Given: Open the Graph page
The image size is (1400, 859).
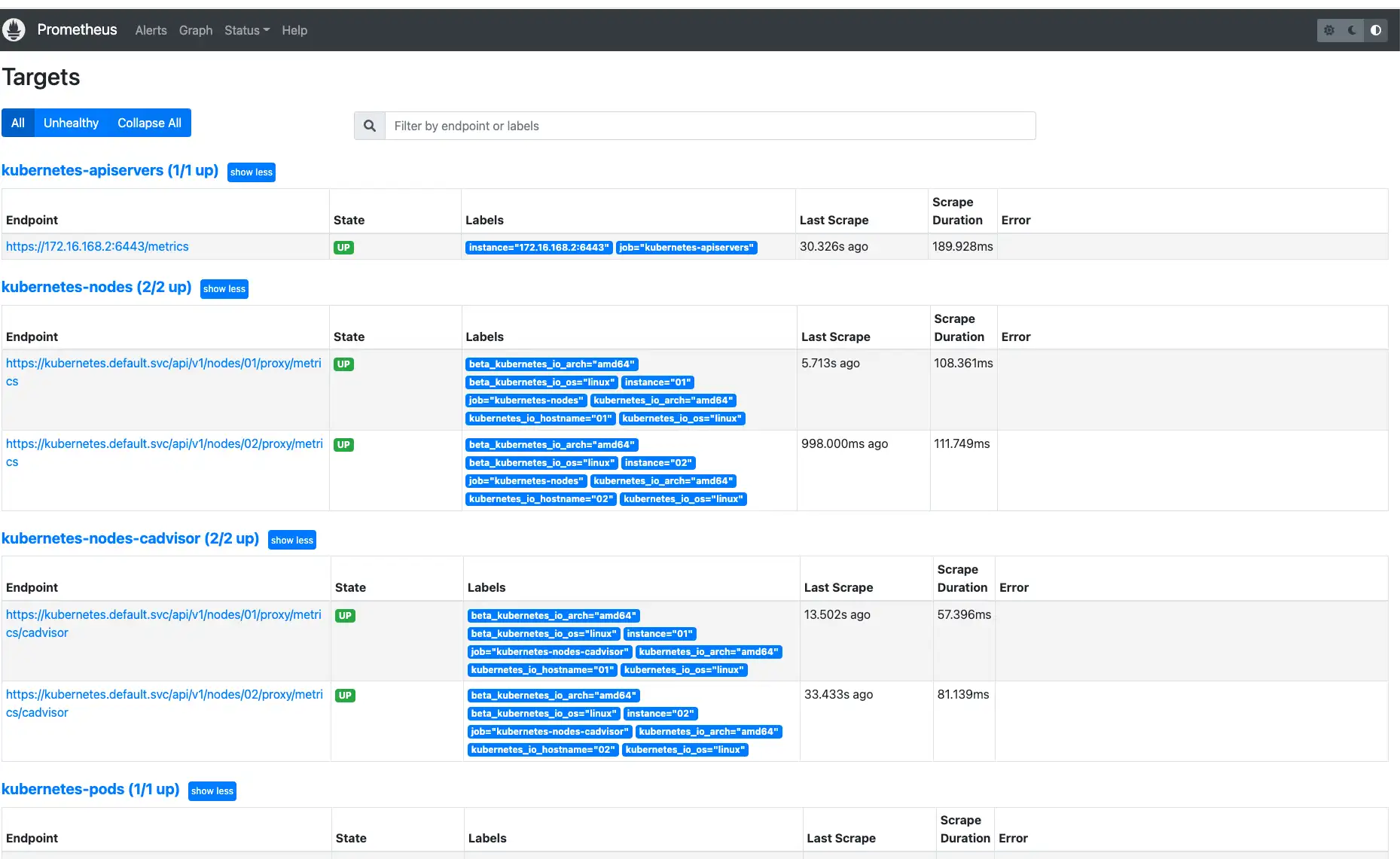Looking at the screenshot, I should pos(196,30).
